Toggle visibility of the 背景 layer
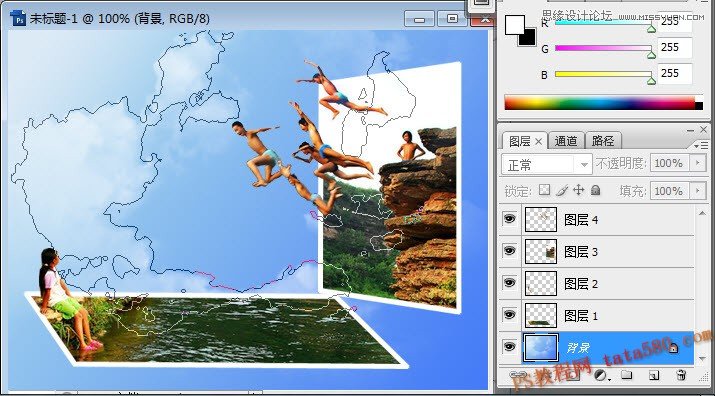 tap(510, 347)
